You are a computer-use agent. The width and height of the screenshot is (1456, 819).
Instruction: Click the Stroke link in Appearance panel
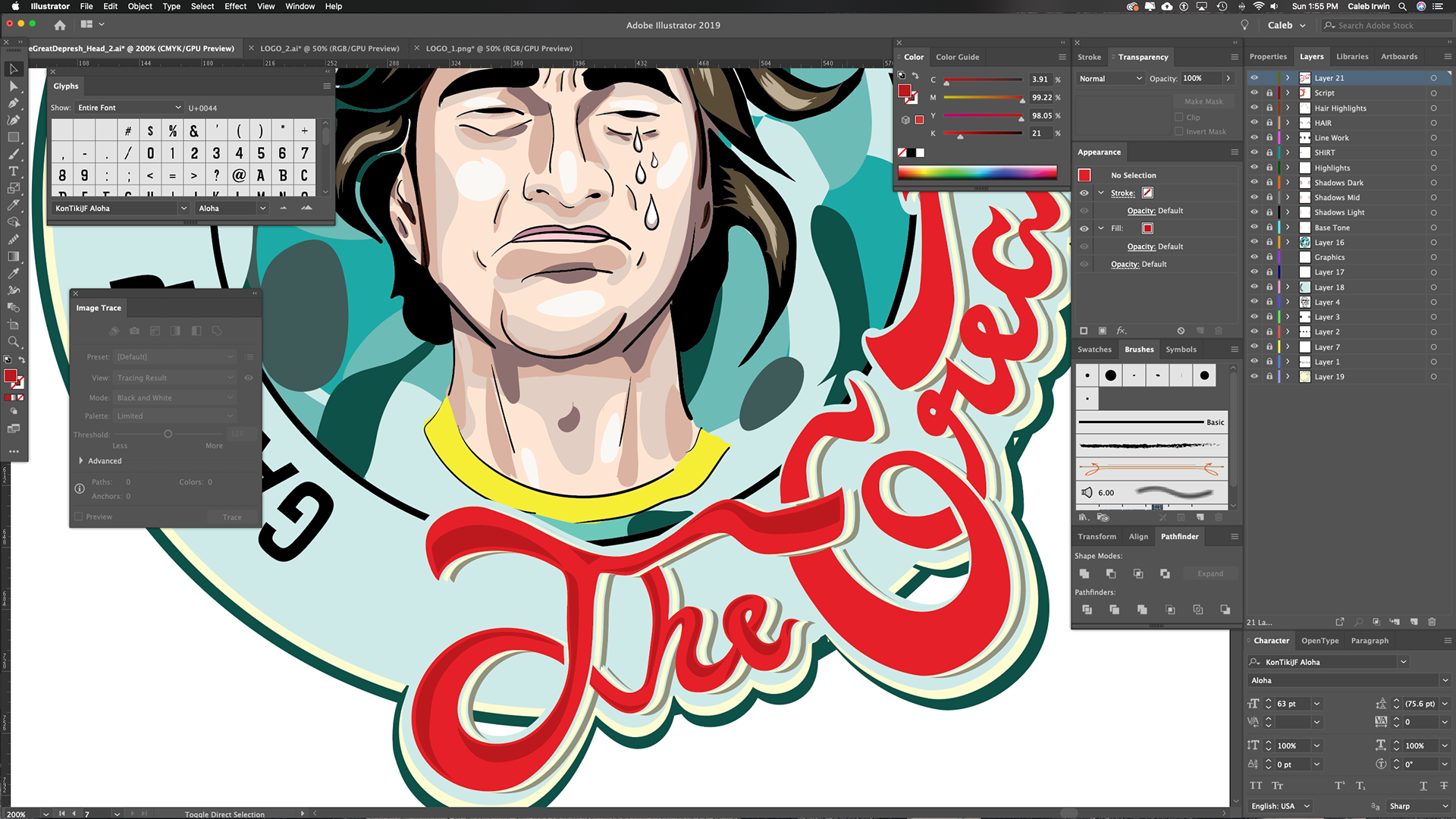coord(1122,193)
